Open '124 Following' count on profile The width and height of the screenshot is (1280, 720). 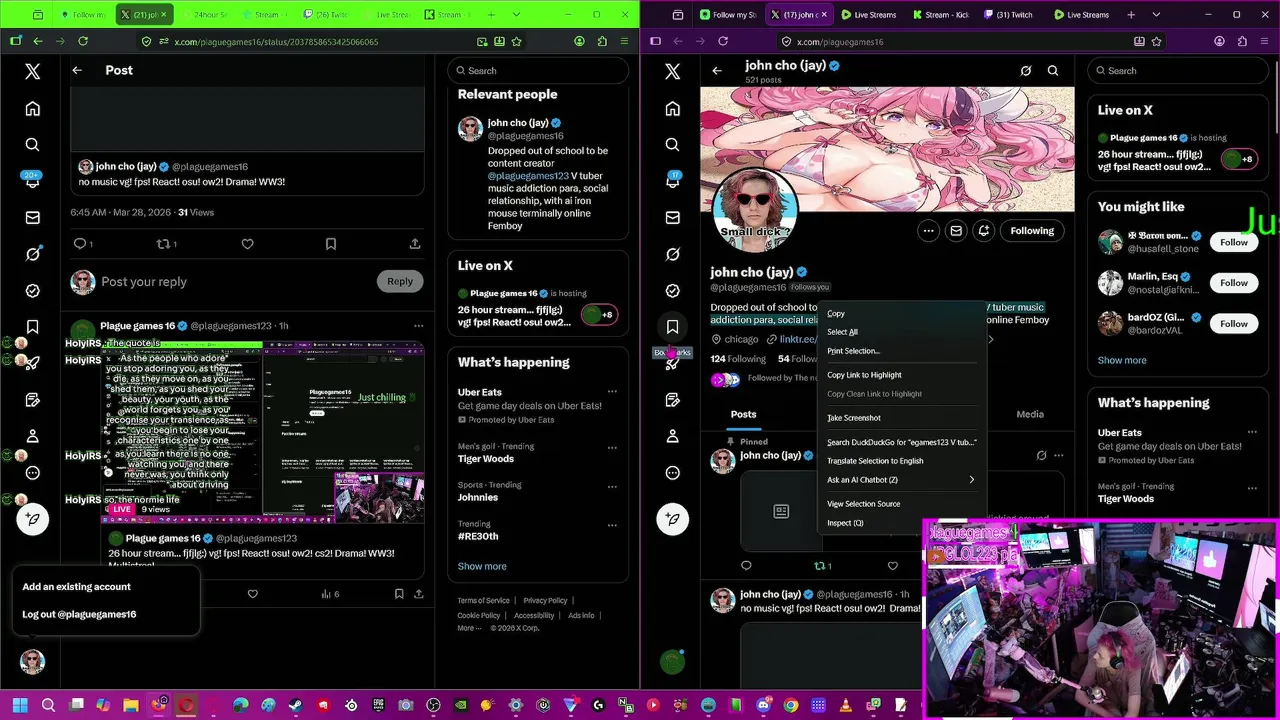point(738,359)
